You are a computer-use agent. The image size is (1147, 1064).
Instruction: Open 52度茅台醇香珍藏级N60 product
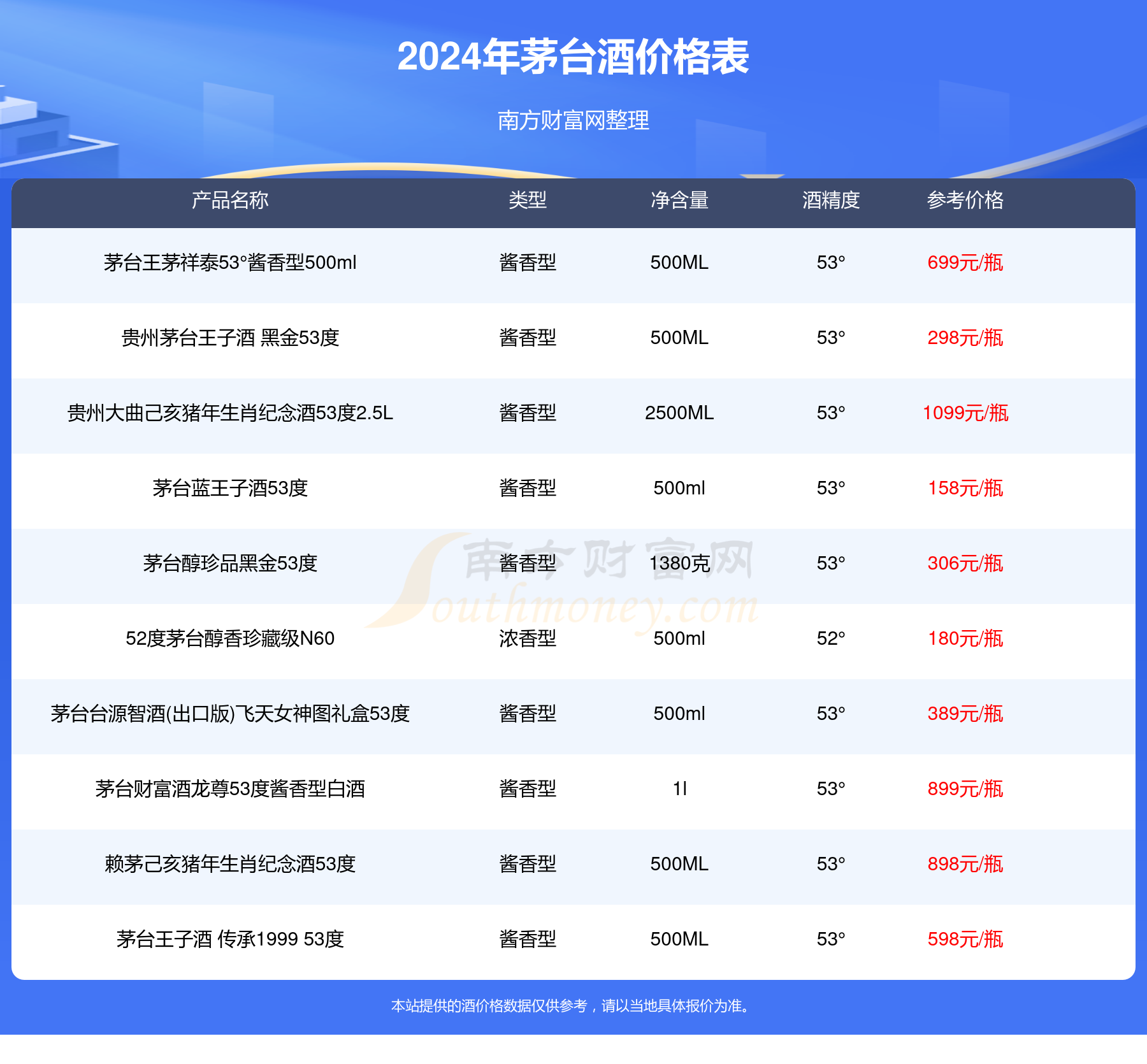230,638
